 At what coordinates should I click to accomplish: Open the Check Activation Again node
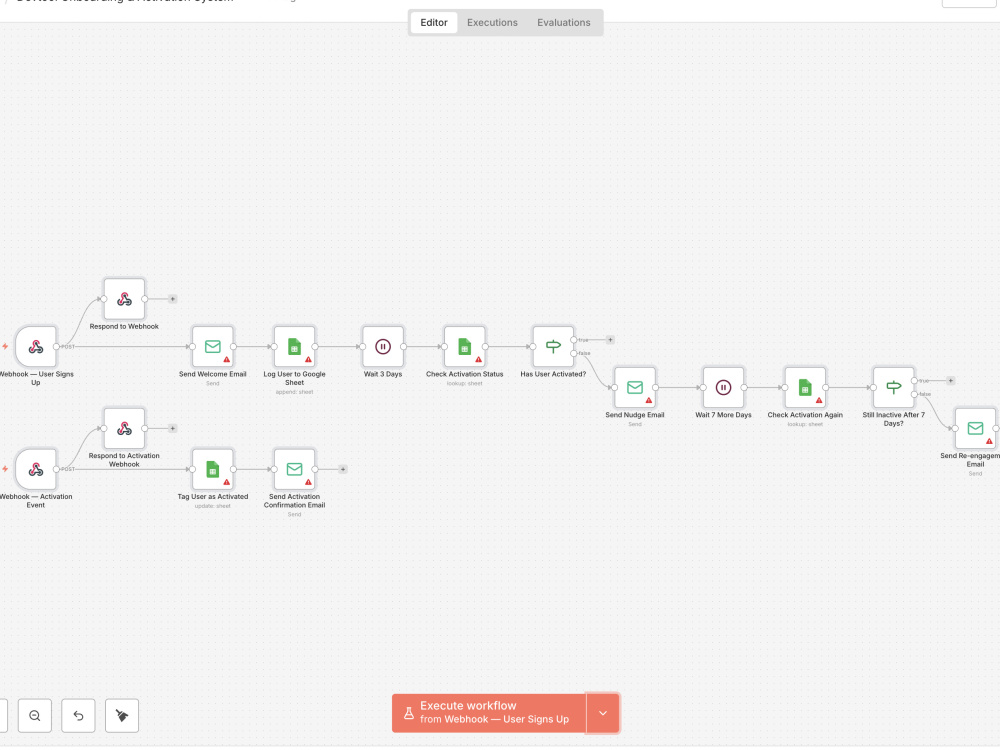tap(805, 387)
